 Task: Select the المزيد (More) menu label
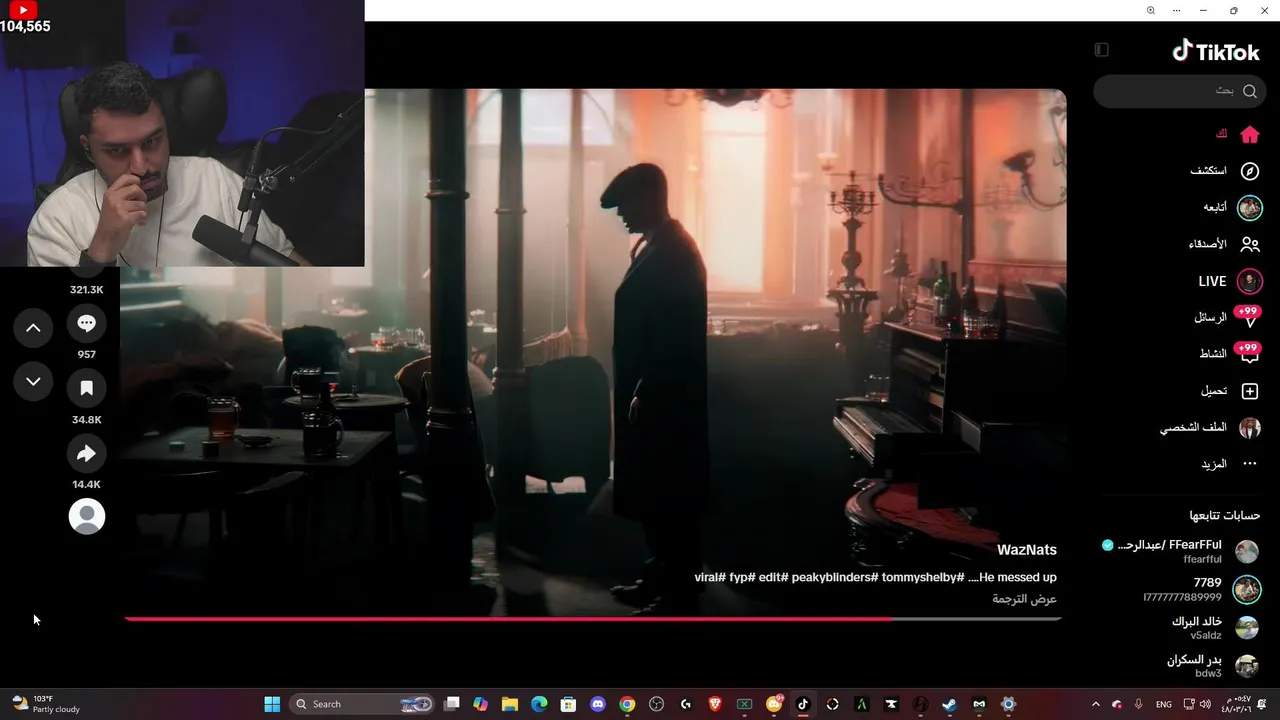[1214, 464]
